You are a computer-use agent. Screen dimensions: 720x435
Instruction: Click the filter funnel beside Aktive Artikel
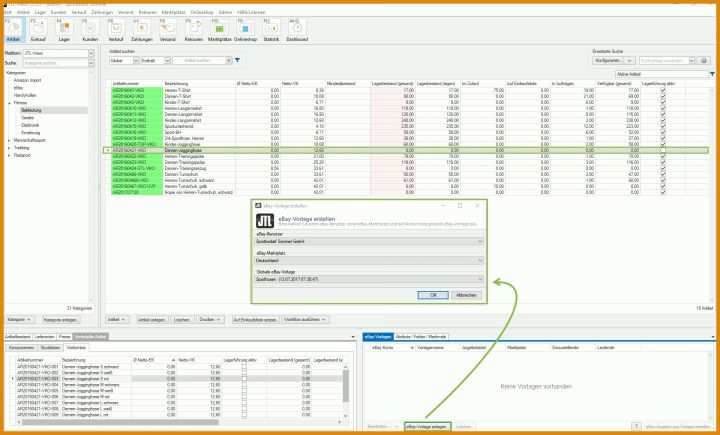pyautogui.click(x=712, y=74)
